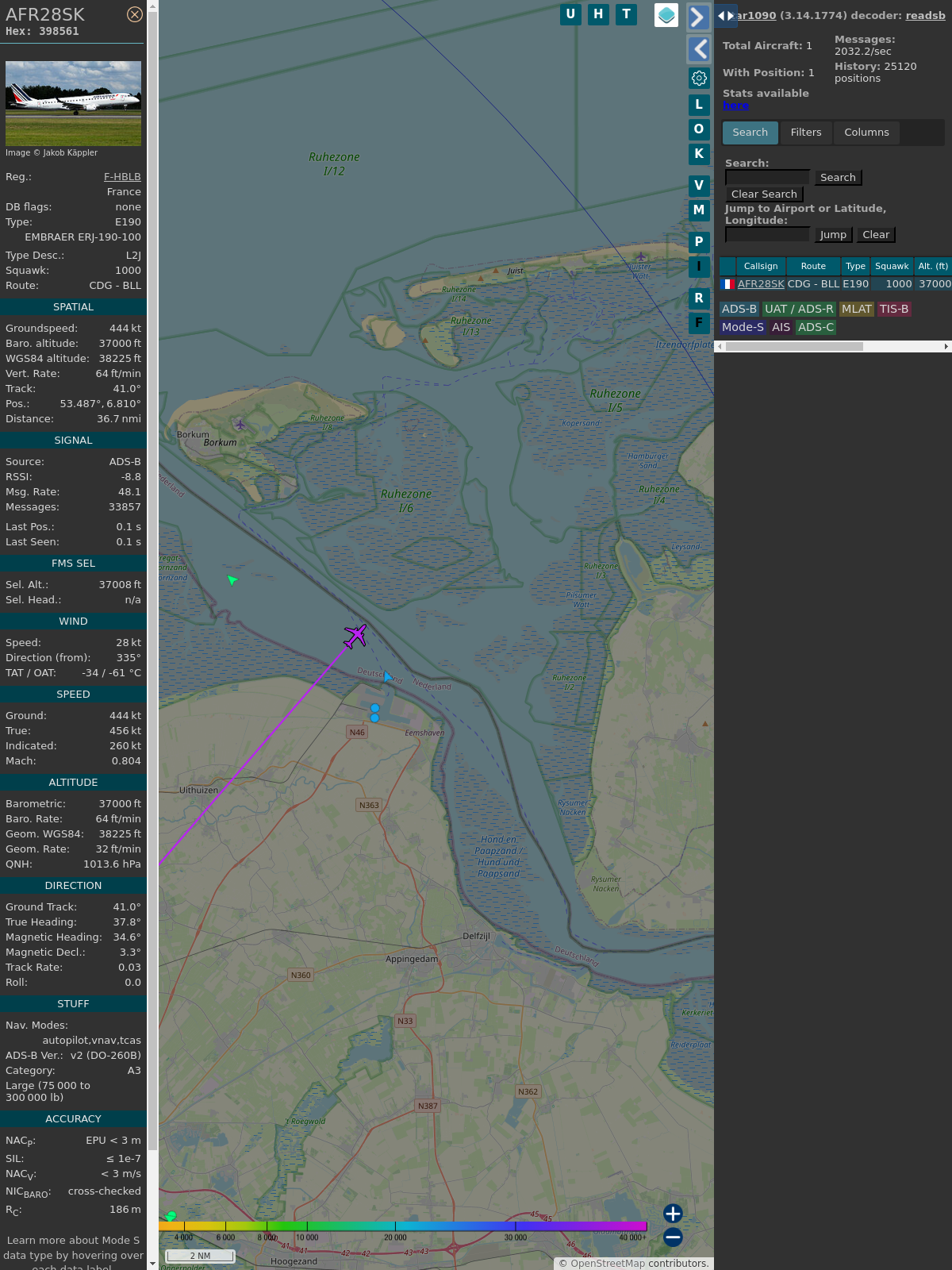Click the blue harbor marker near Eemshaven

click(374, 708)
